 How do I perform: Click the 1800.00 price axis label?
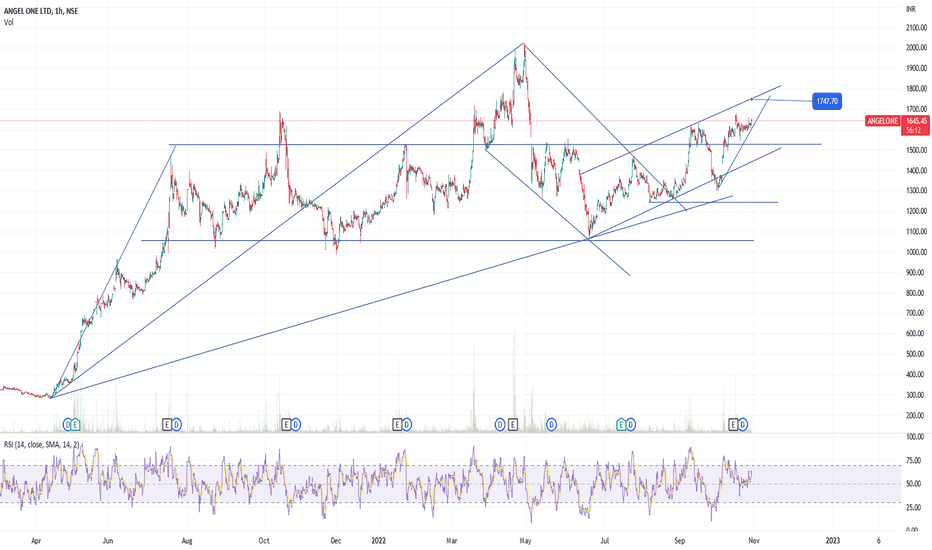916,89
